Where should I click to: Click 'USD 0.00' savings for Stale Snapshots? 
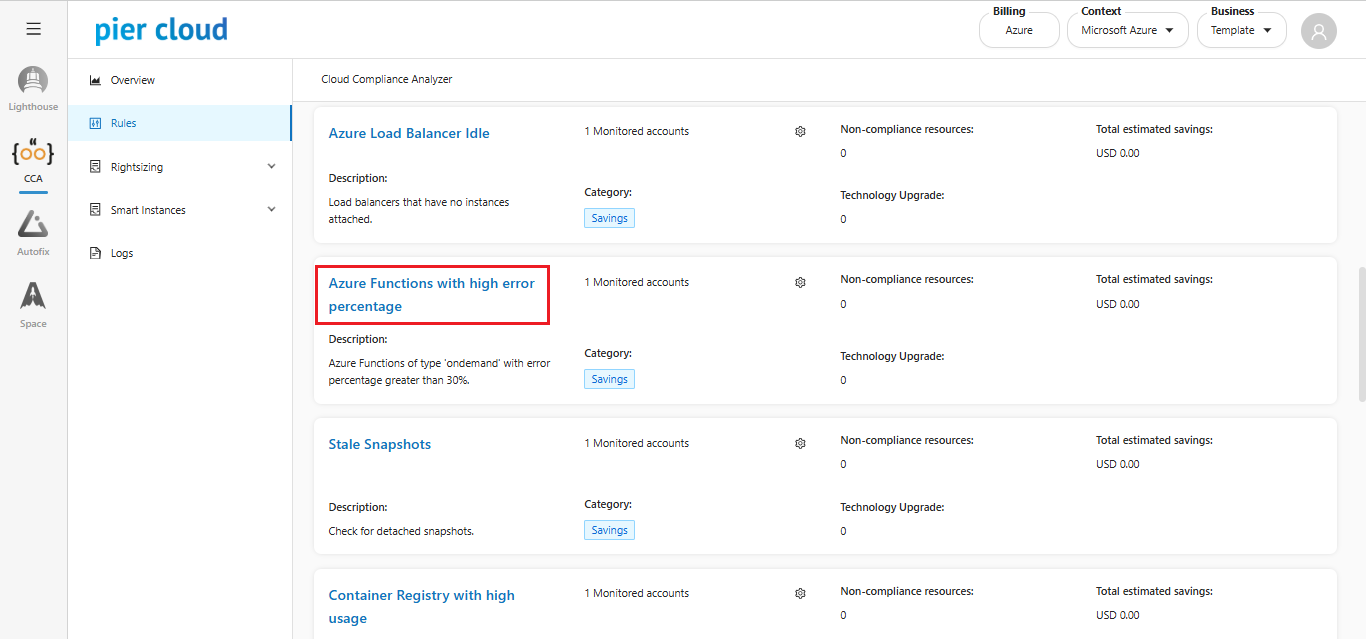click(1118, 464)
